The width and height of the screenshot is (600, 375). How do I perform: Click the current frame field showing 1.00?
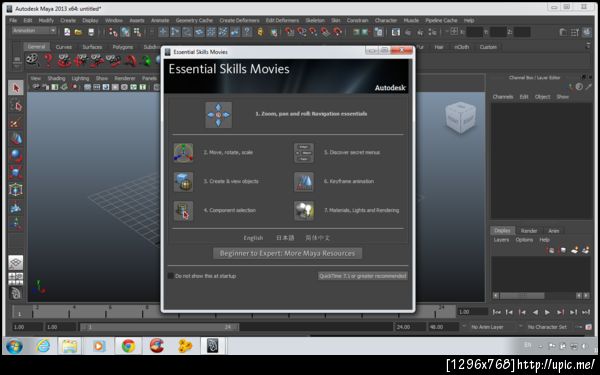click(x=473, y=312)
